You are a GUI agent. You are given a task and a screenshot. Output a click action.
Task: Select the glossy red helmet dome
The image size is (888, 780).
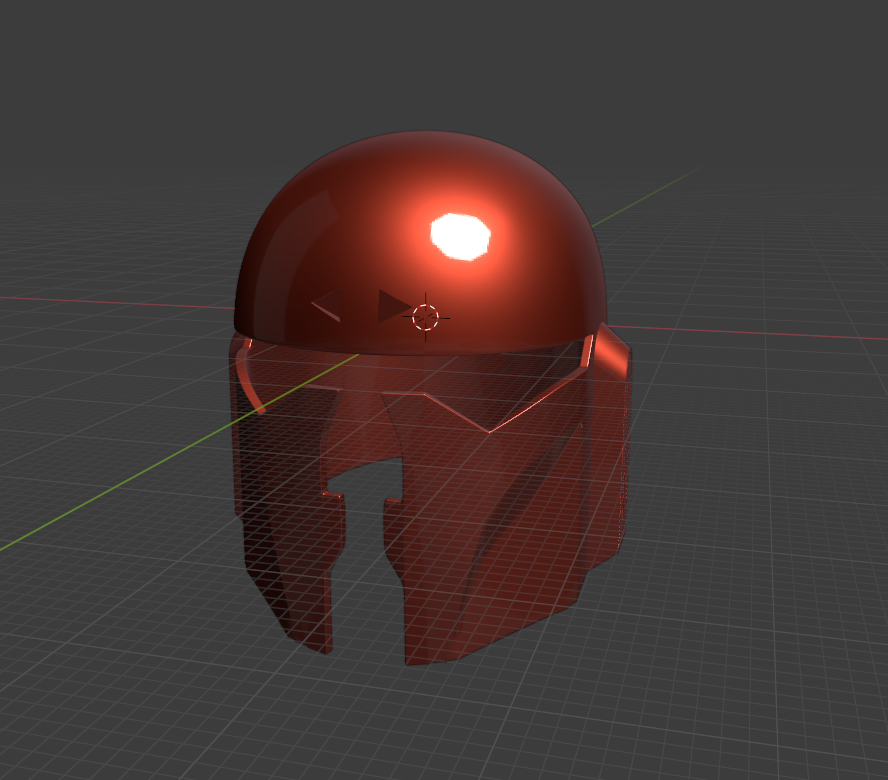pos(420,244)
